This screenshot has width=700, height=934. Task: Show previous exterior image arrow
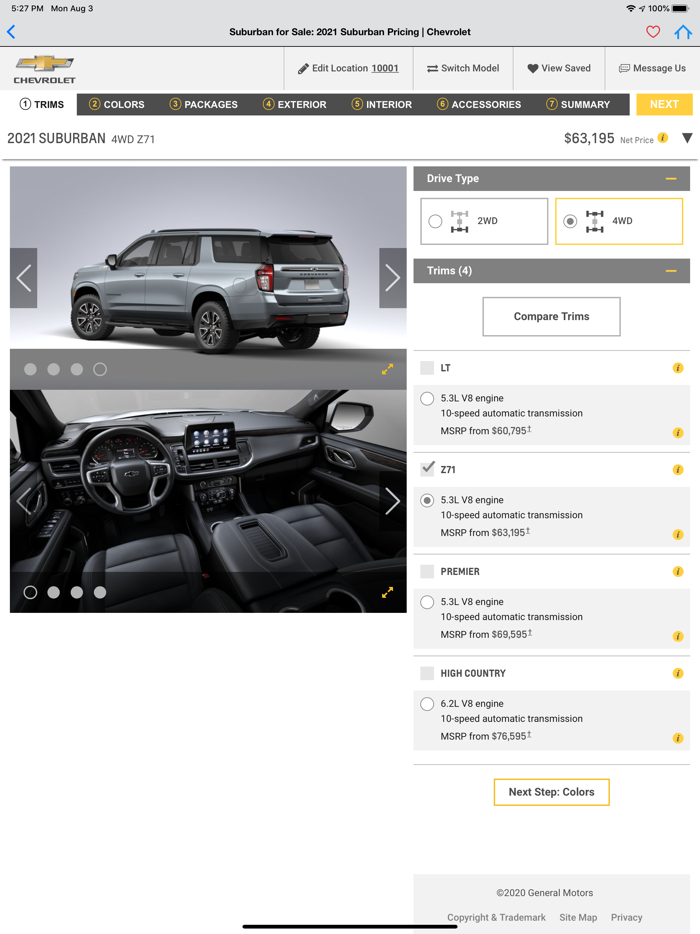click(24, 278)
